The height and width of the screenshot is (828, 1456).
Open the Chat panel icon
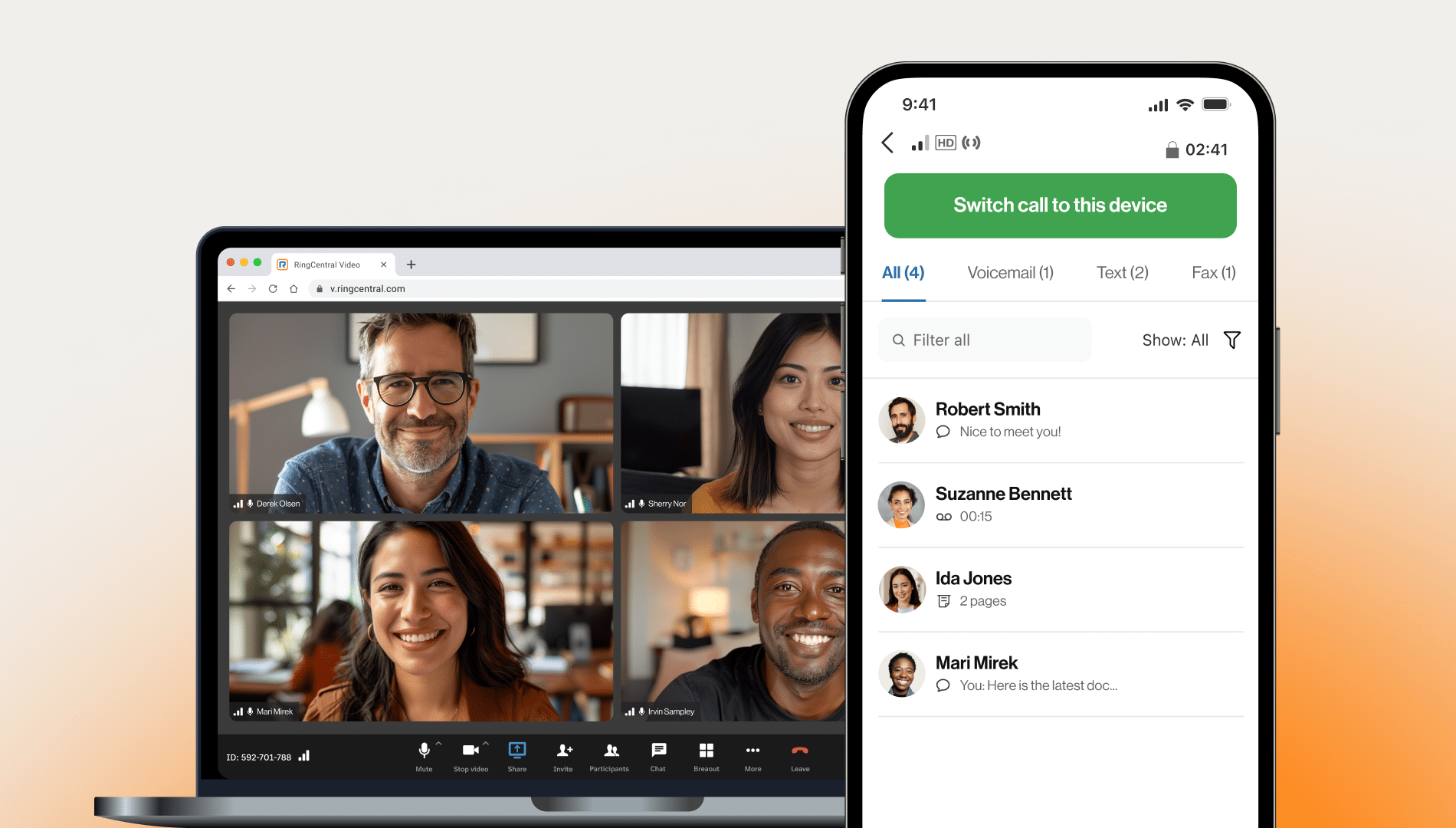pos(658,751)
